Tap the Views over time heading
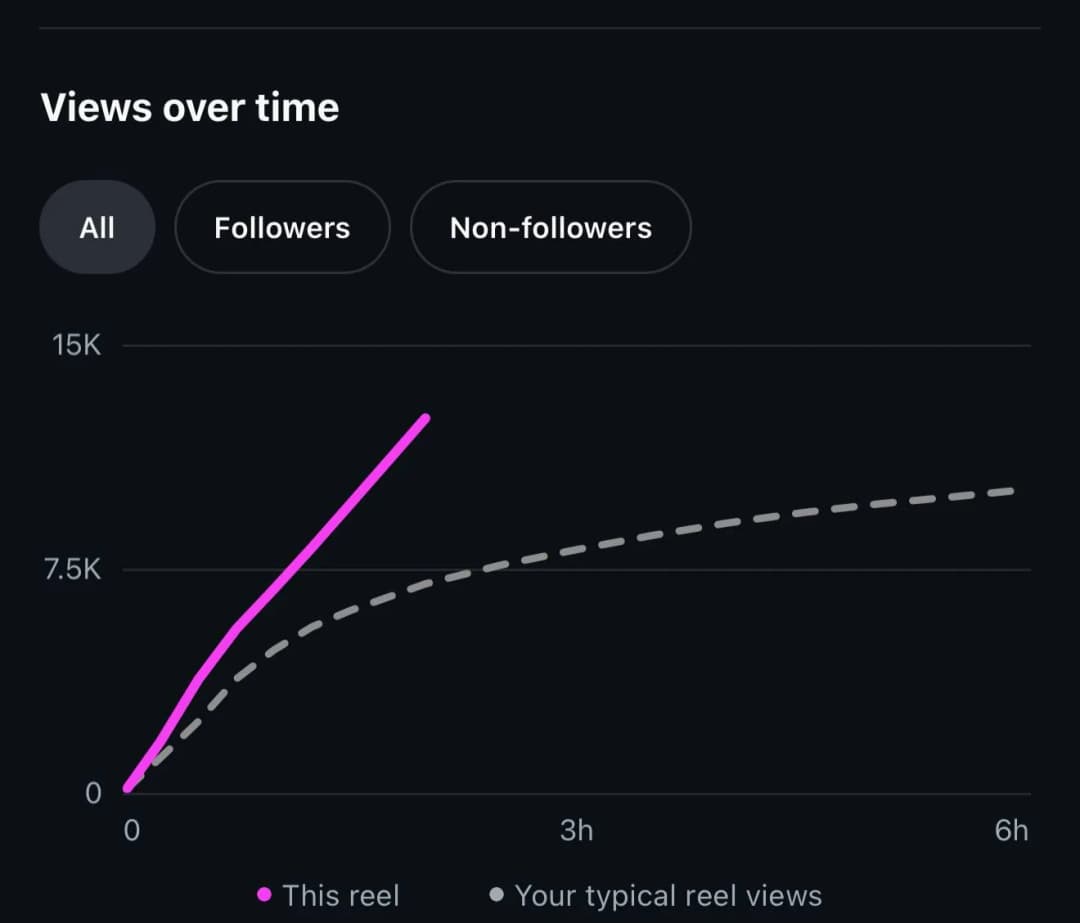 tap(190, 107)
